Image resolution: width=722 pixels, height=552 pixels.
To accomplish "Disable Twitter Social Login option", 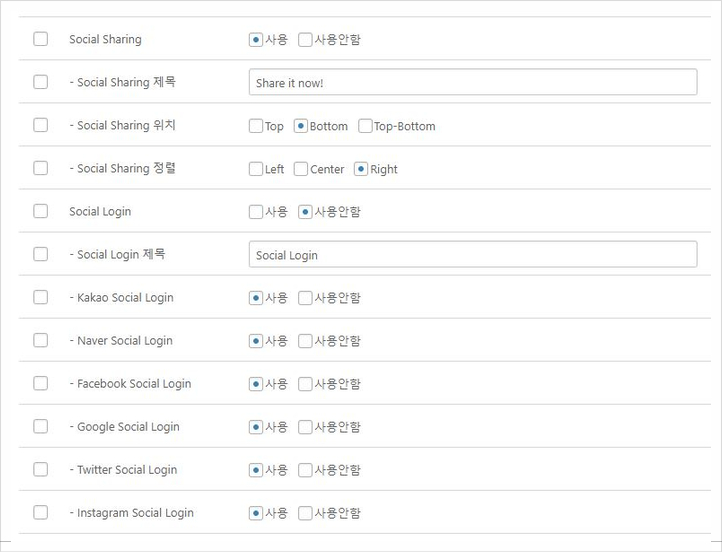I will 305,470.
